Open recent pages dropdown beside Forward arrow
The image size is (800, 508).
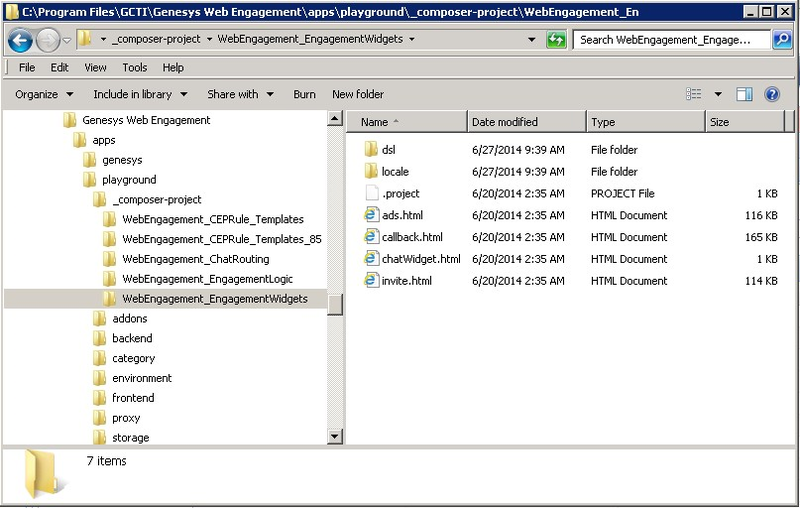click(67, 40)
